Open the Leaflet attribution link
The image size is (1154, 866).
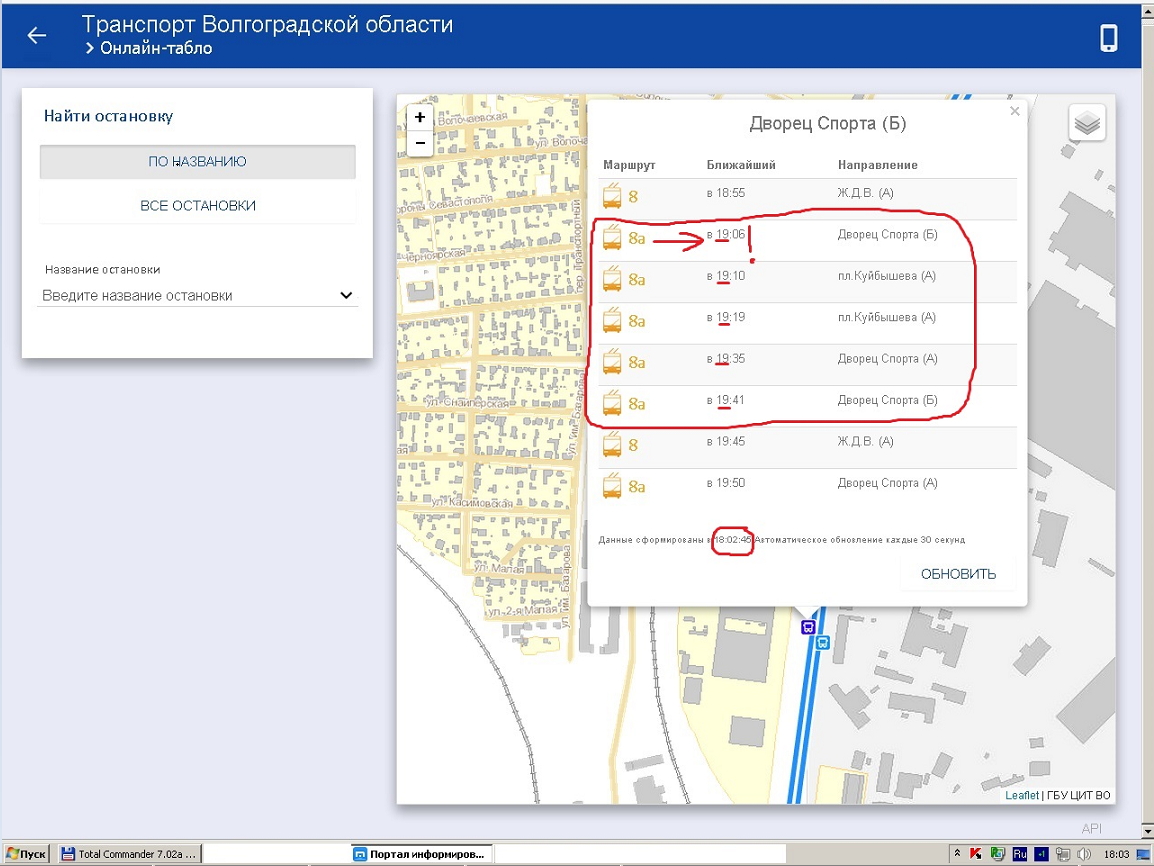point(1021,796)
